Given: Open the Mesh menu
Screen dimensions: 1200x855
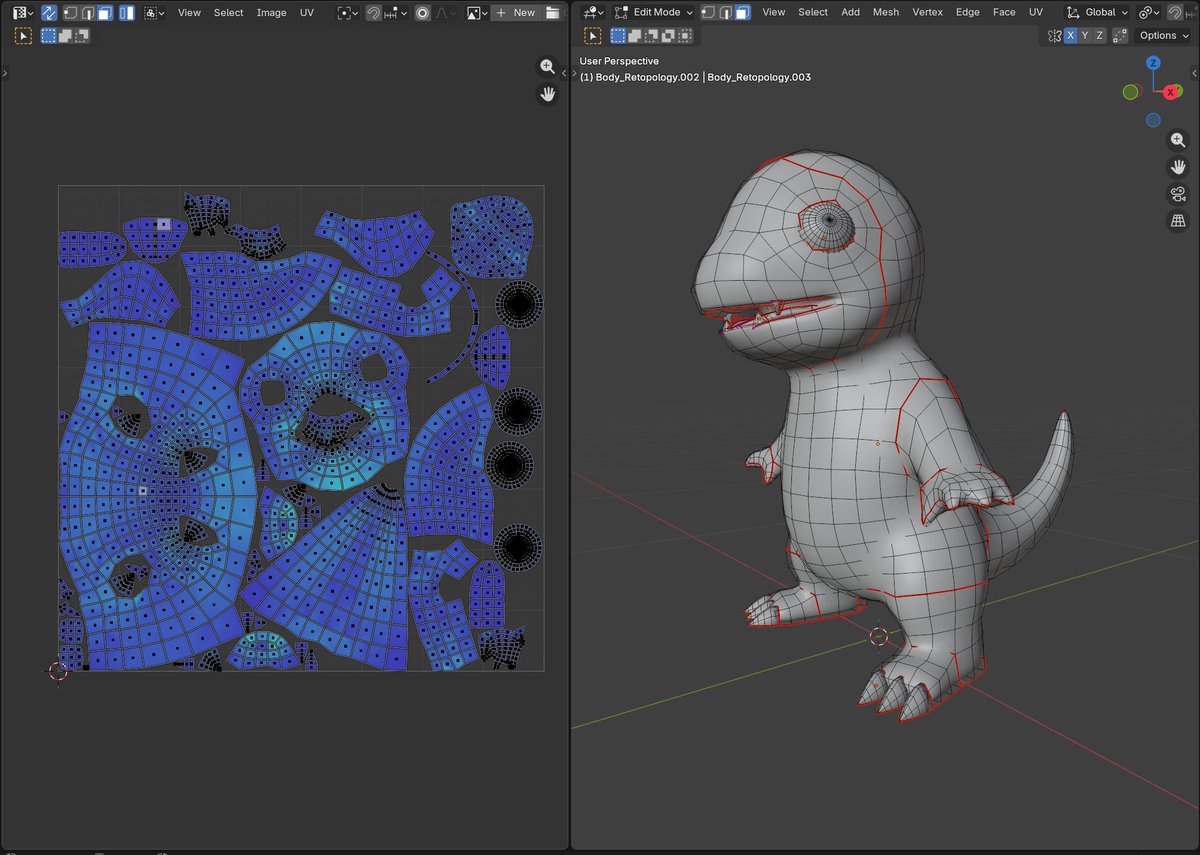Looking at the screenshot, I should point(886,12).
